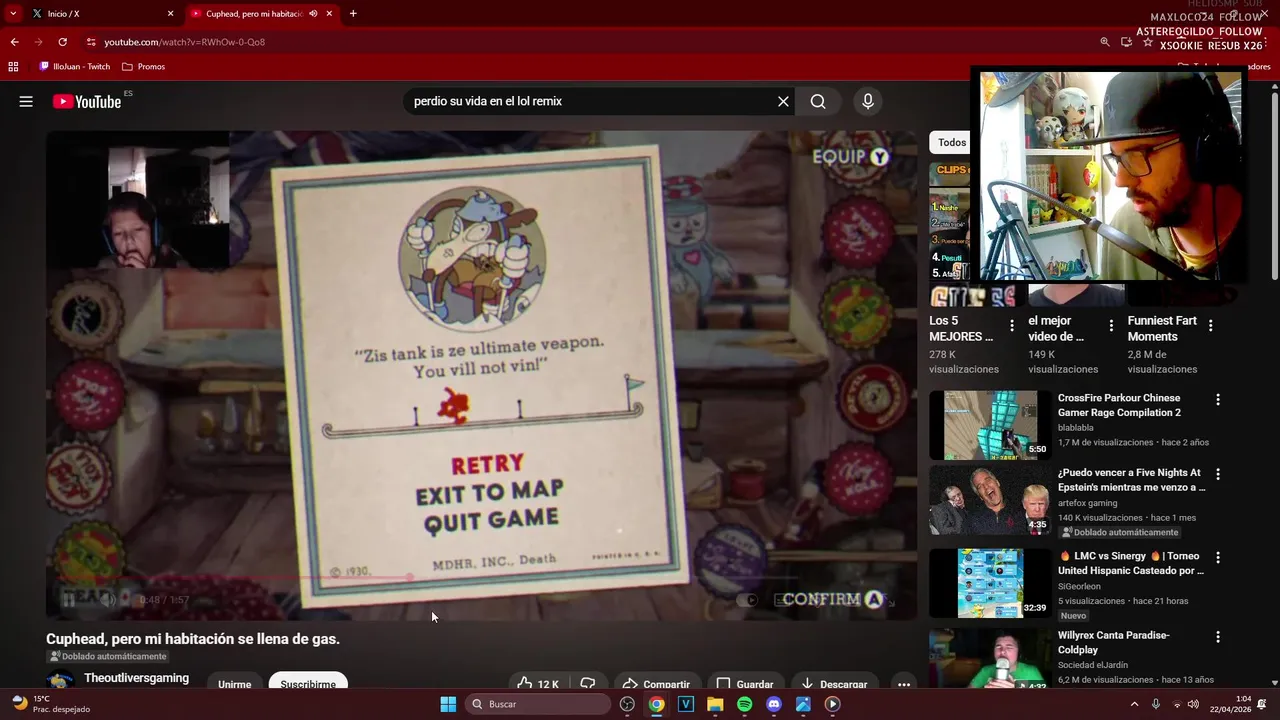The width and height of the screenshot is (1280, 720).
Task: Clear the search box with the X
Action: tap(783, 101)
